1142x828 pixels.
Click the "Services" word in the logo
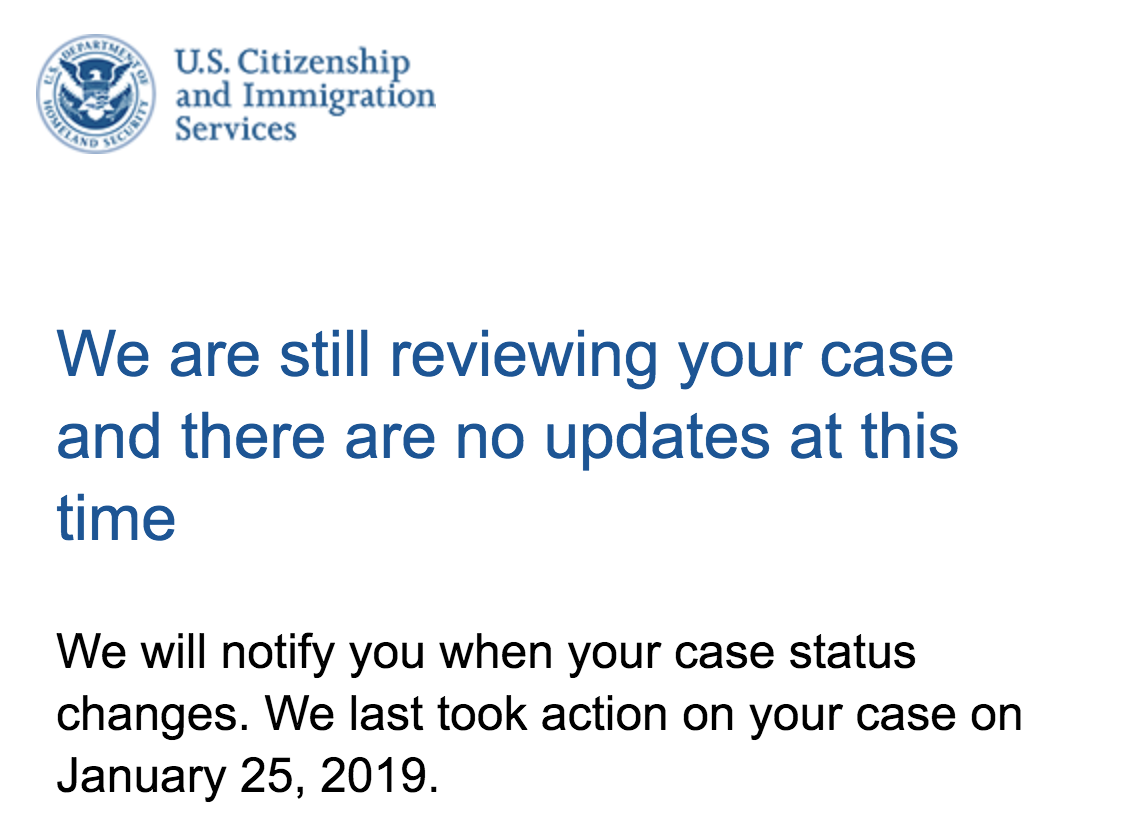tap(235, 129)
